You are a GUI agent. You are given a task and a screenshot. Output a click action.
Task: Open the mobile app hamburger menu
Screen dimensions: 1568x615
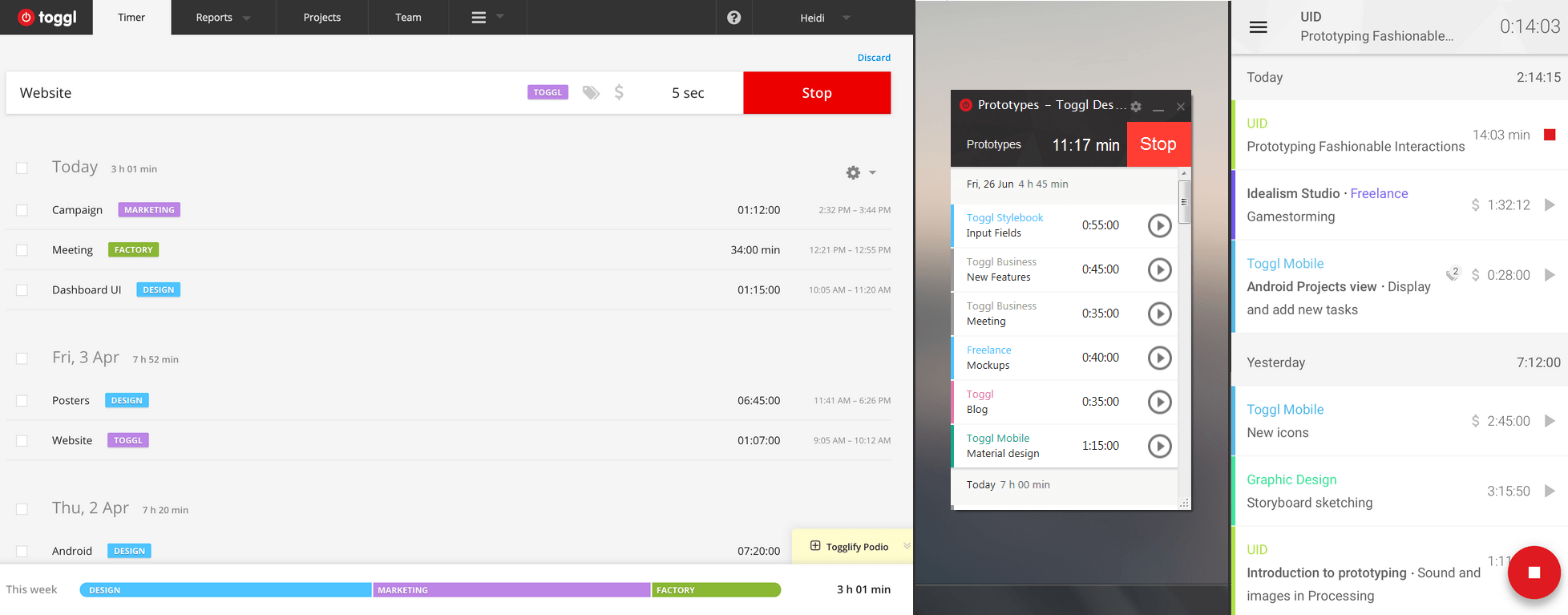pos(1259,27)
